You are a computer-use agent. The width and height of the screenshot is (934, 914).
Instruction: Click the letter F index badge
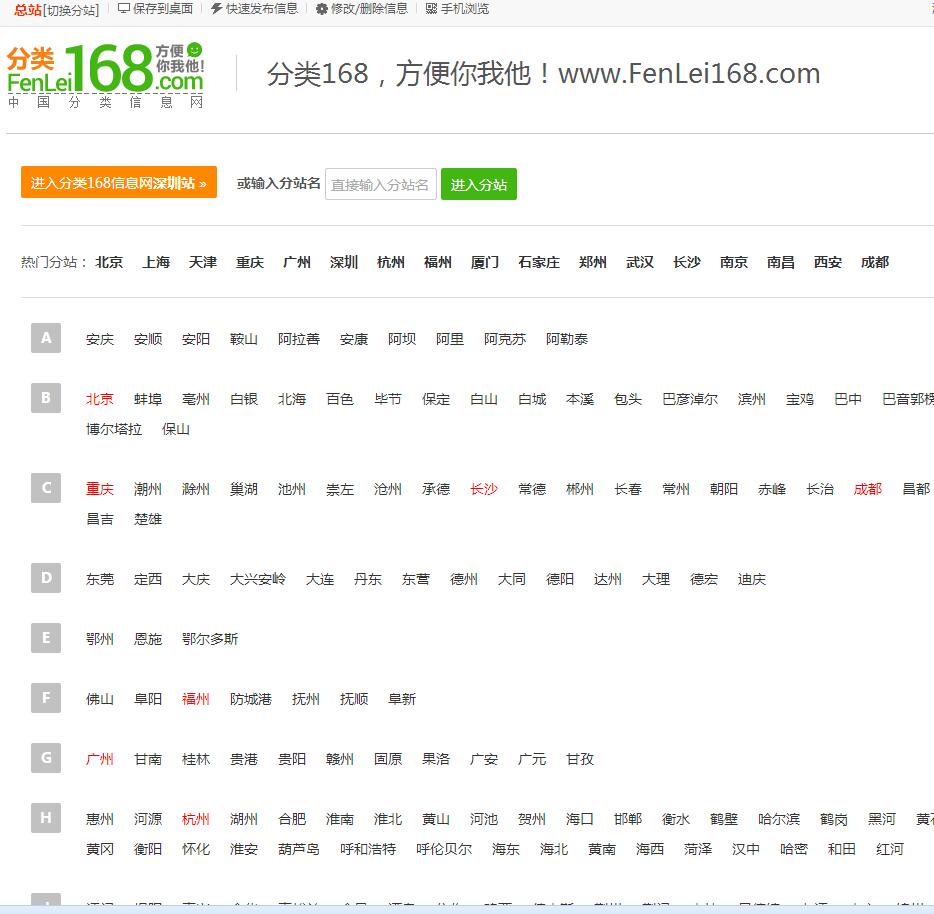click(46, 698)
